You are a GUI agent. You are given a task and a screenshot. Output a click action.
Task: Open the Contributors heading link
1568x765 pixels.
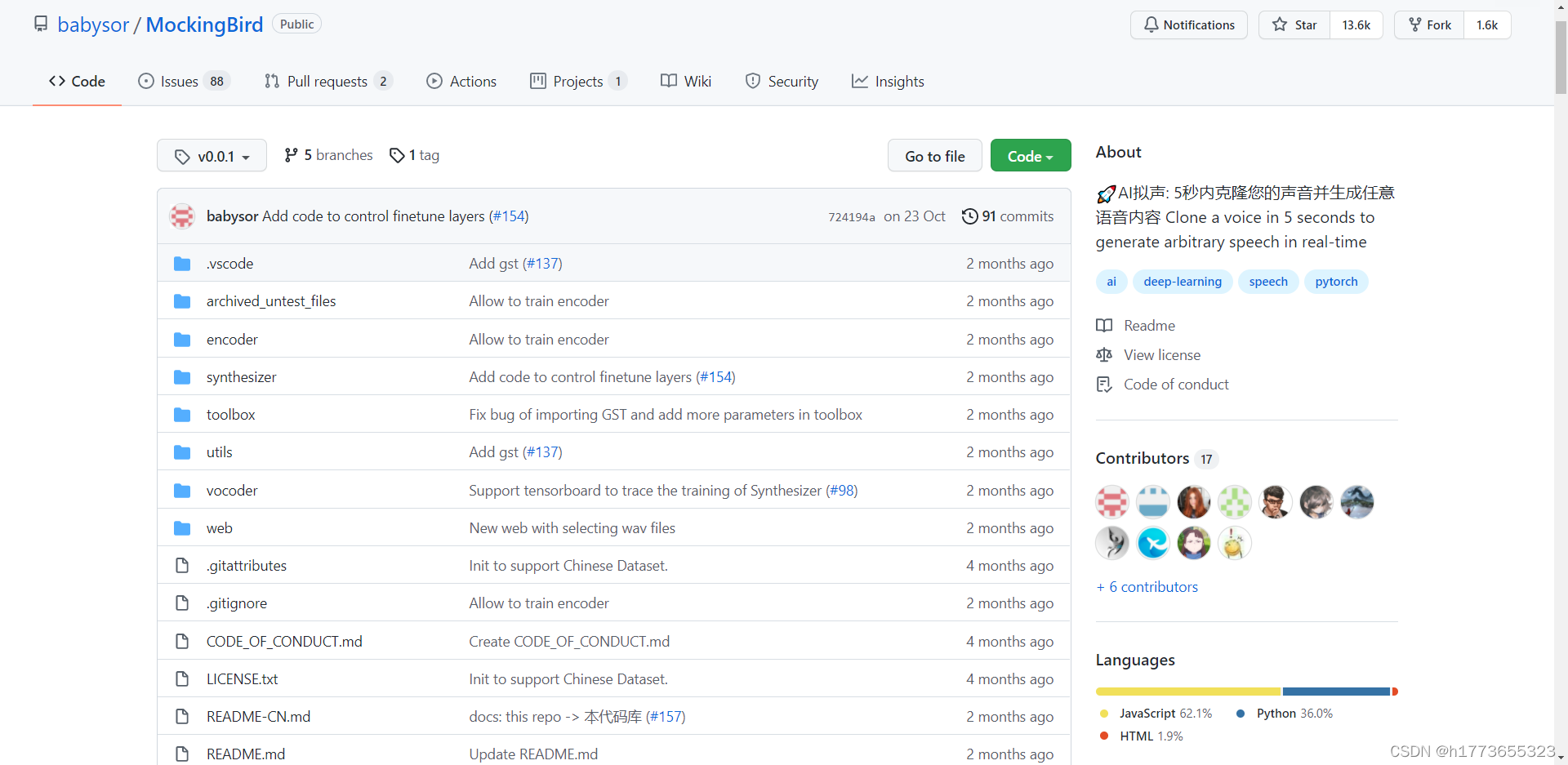tap(1156, 458)
